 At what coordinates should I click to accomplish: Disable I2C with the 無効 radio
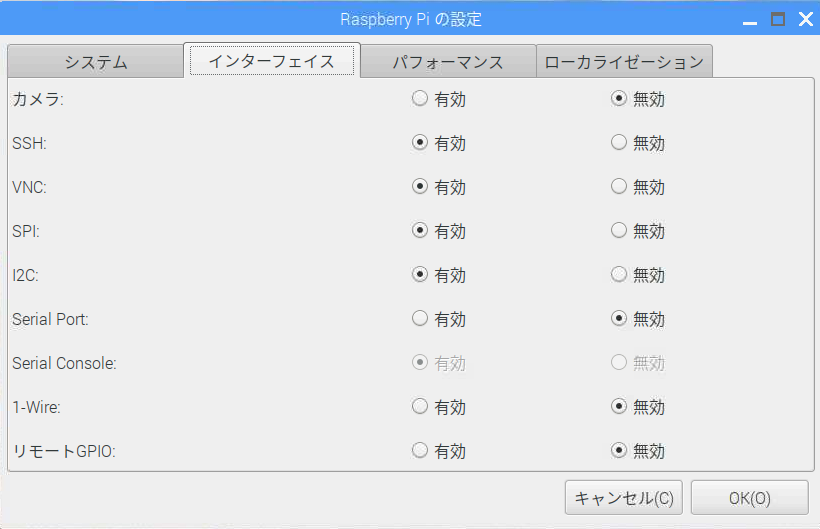(619, 274)
